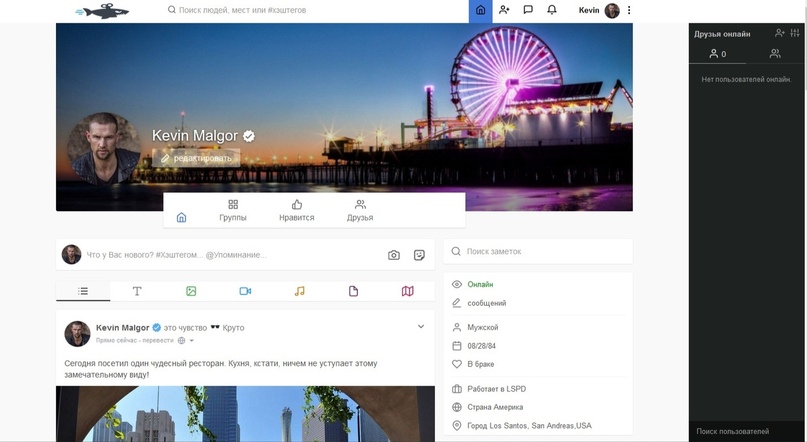Image resolution: width=807 pixels, height=442 pixels.
Task: Click the 'В браке' heart entry
Action: coord(473,364)
